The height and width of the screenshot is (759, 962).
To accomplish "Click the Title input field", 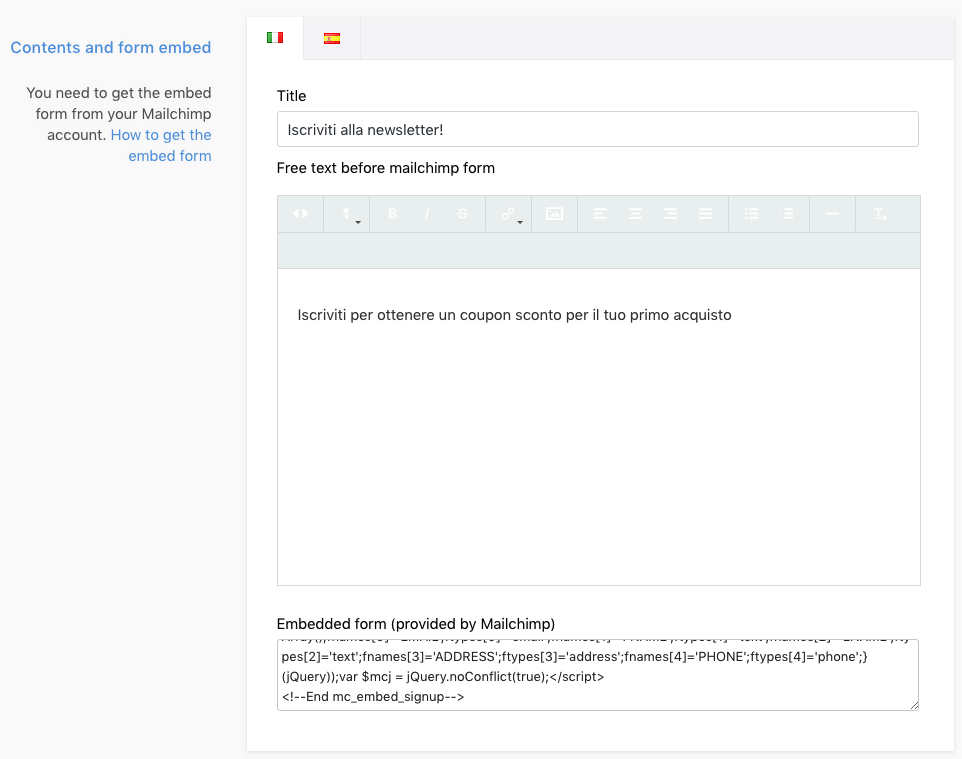I will pyautogui.click(x=598, y=129).
